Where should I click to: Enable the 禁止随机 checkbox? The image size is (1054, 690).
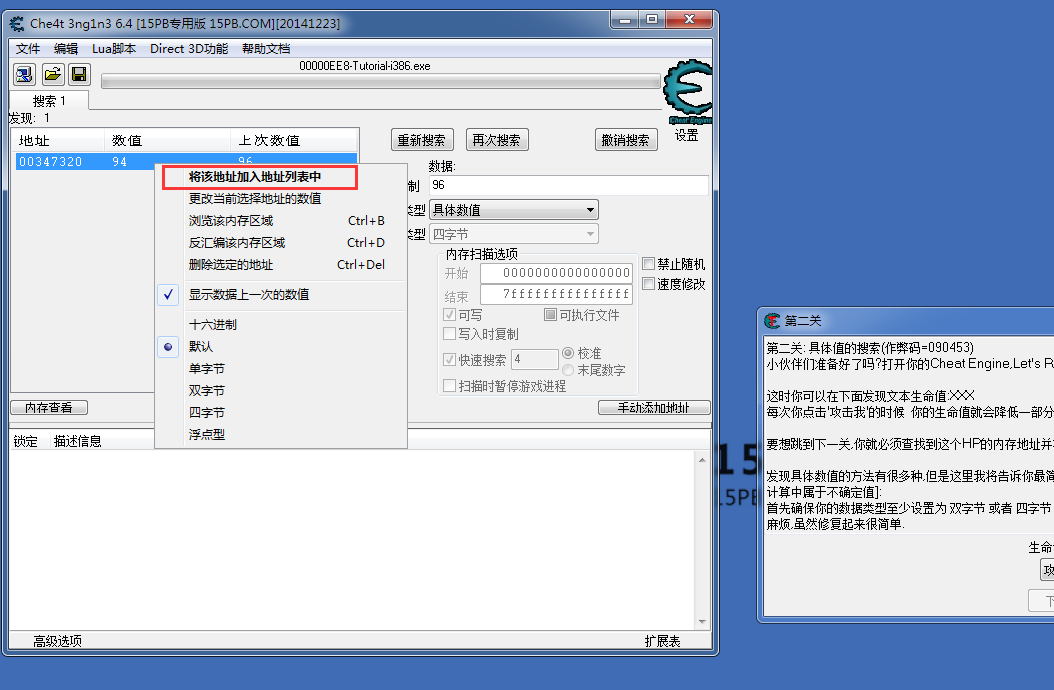click(x=649, y=264)
